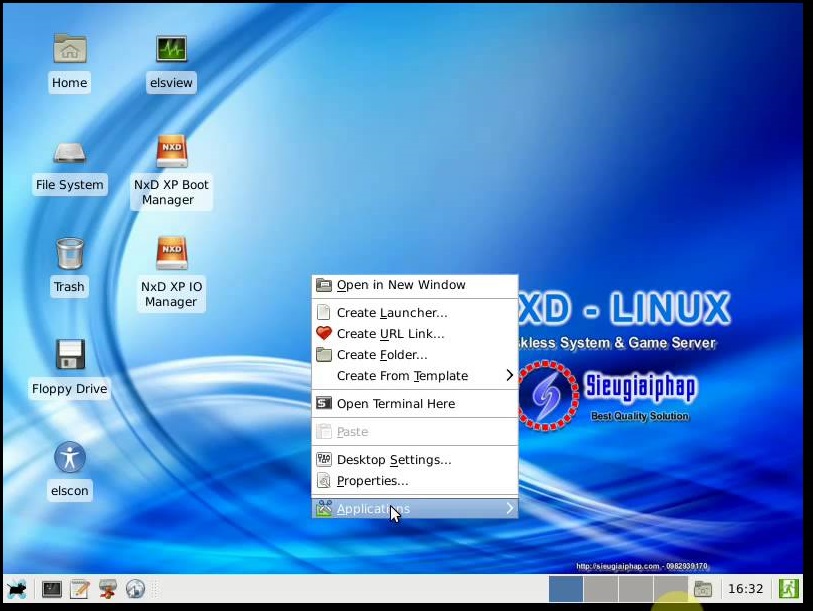Open the elsview application

(x=170, y=47)
